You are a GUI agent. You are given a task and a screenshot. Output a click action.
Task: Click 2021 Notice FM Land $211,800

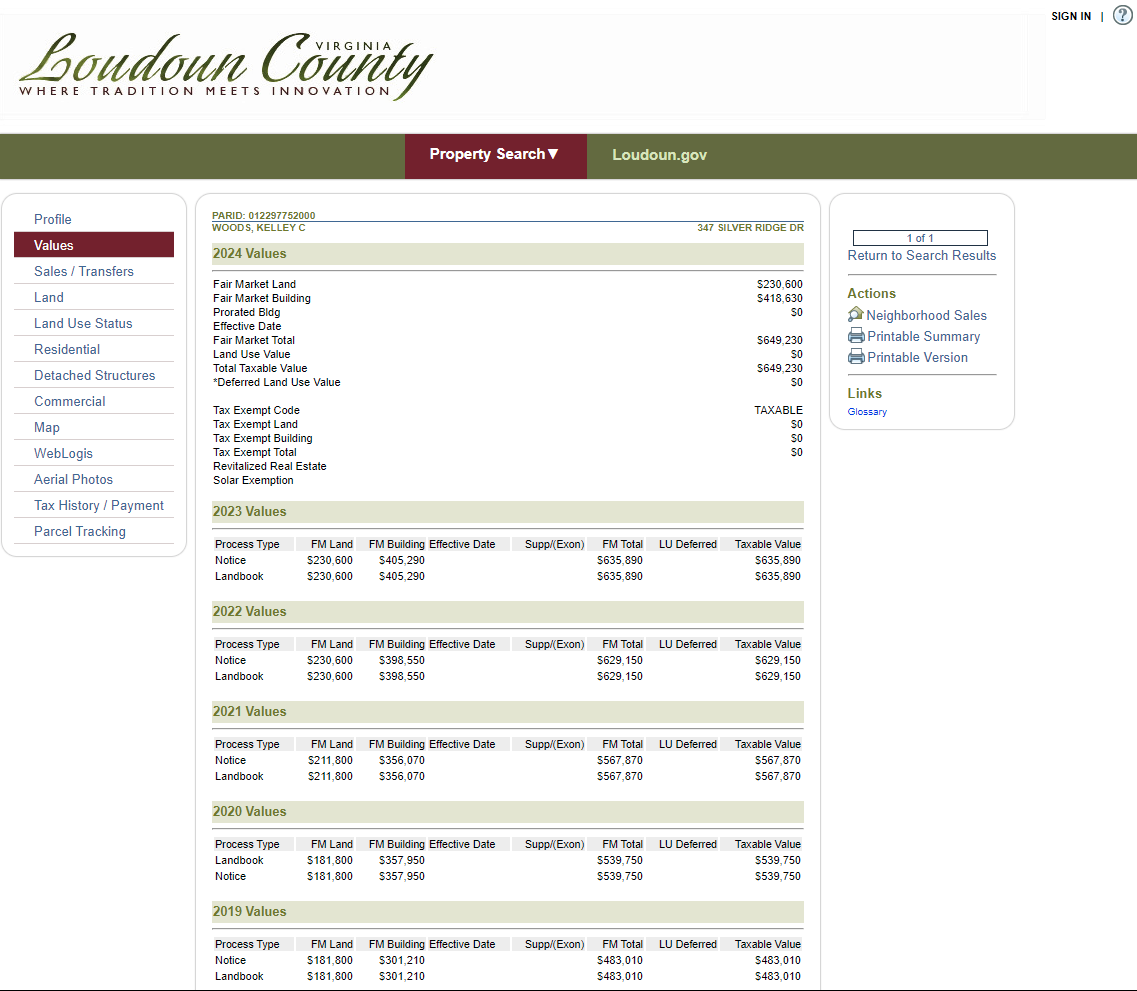tap(330, 760)
